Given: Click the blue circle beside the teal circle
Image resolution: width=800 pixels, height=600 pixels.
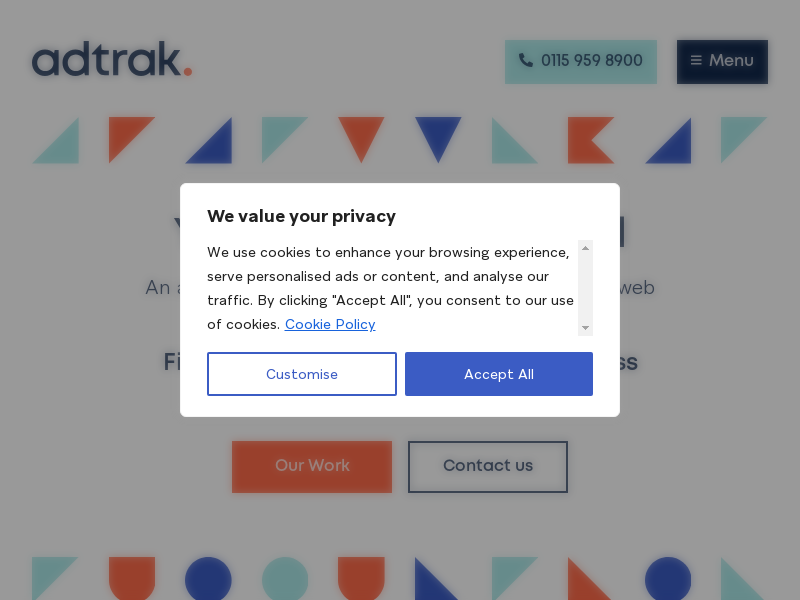Looking at the screenshot, I should [208, 579].
